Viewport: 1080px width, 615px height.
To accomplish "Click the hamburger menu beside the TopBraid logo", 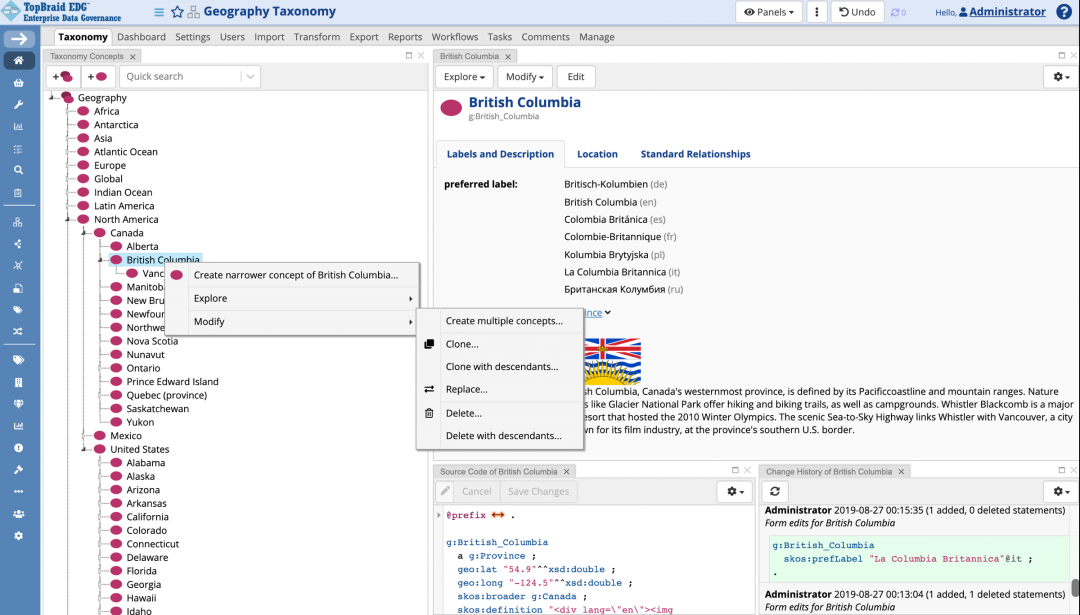I will tap(158, 12).
